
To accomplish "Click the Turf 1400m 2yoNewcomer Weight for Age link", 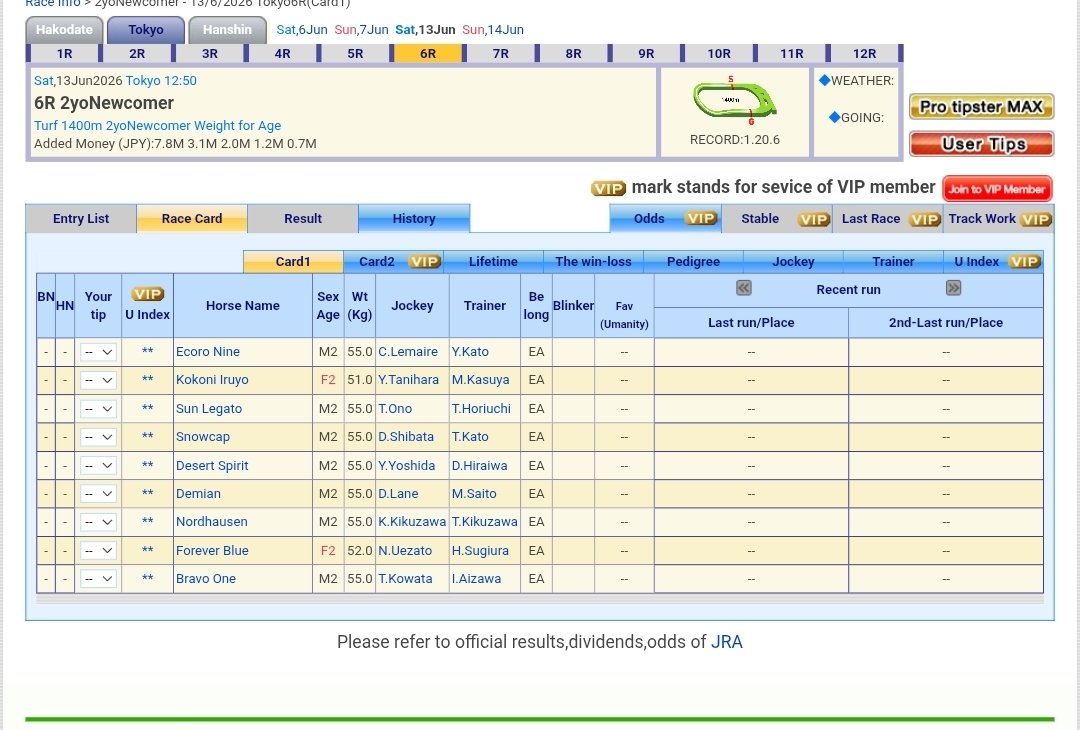I will [158, 126].
